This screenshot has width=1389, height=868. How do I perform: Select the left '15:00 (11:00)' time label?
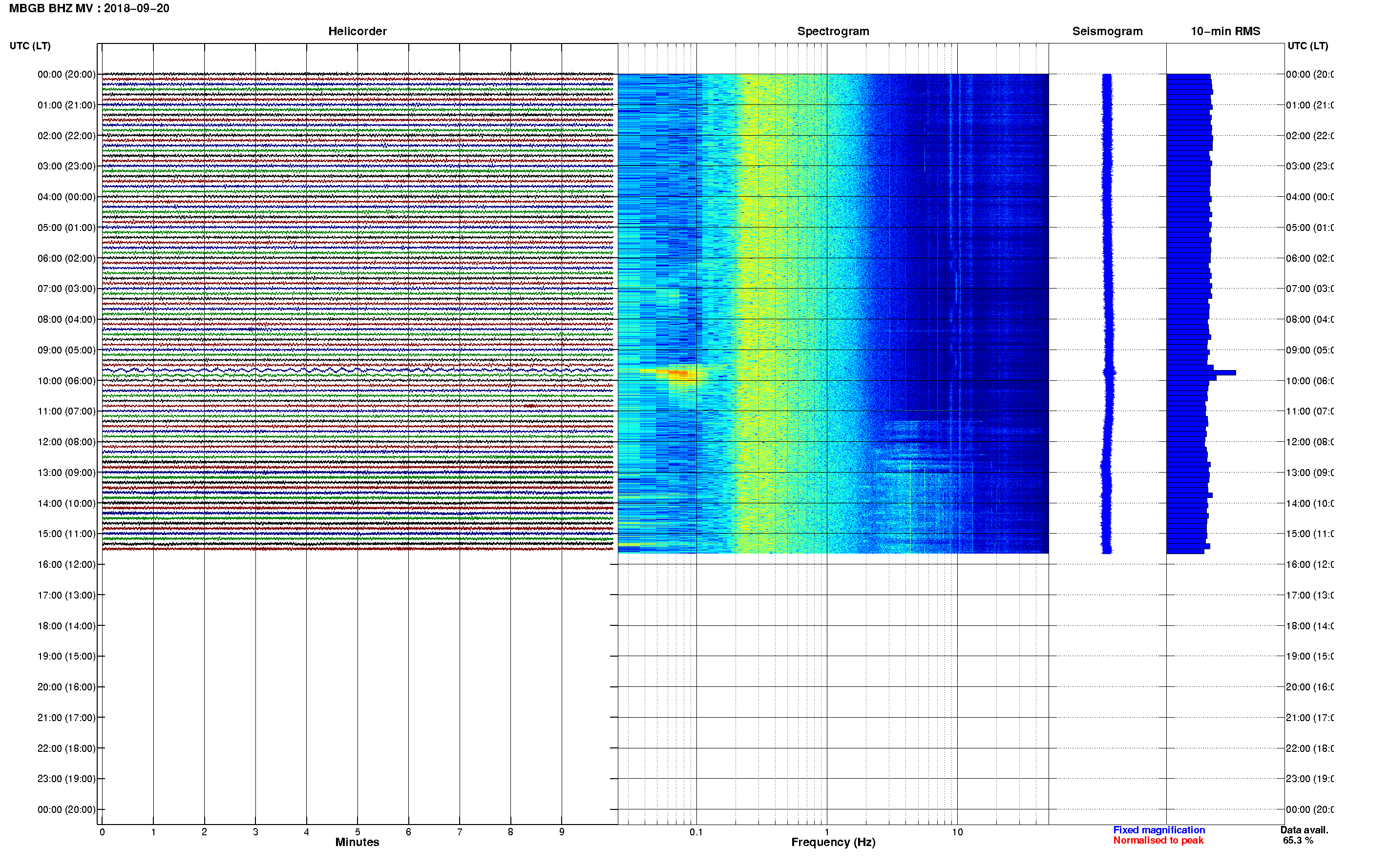tap(66, 533)
